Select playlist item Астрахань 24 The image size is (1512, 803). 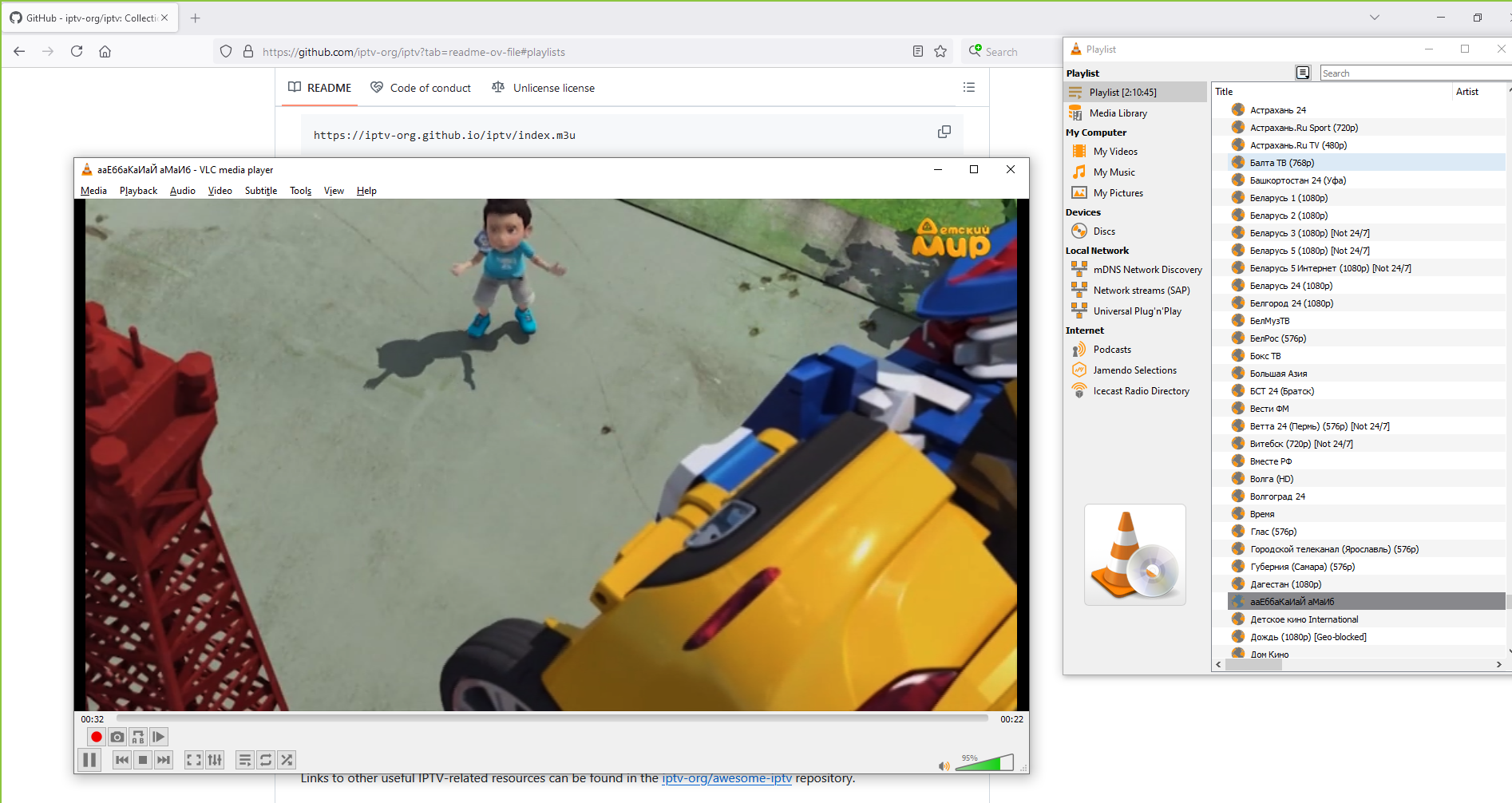tap(1366, 110)
